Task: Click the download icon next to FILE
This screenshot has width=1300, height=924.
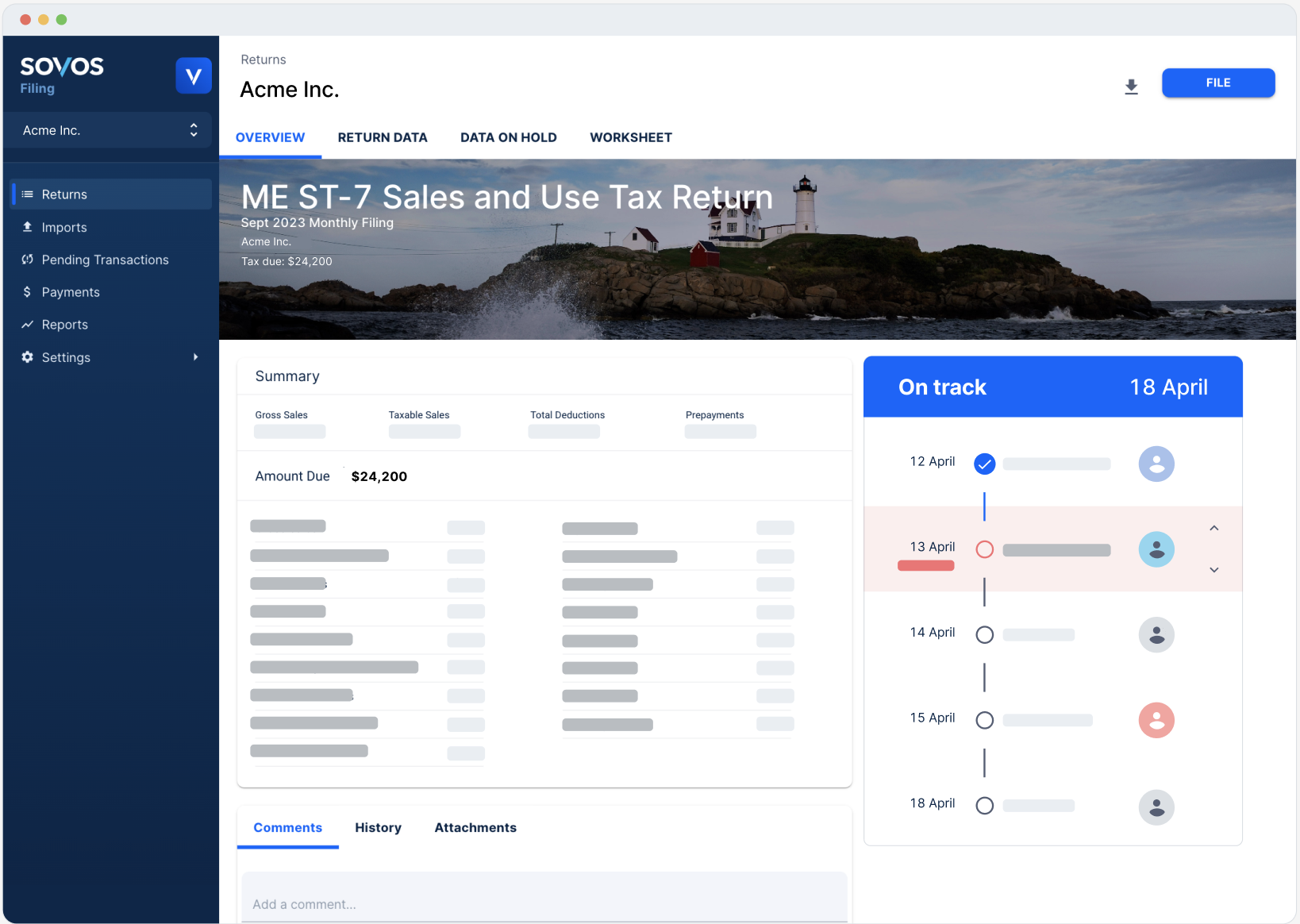Action: (x=1131, y=87)
